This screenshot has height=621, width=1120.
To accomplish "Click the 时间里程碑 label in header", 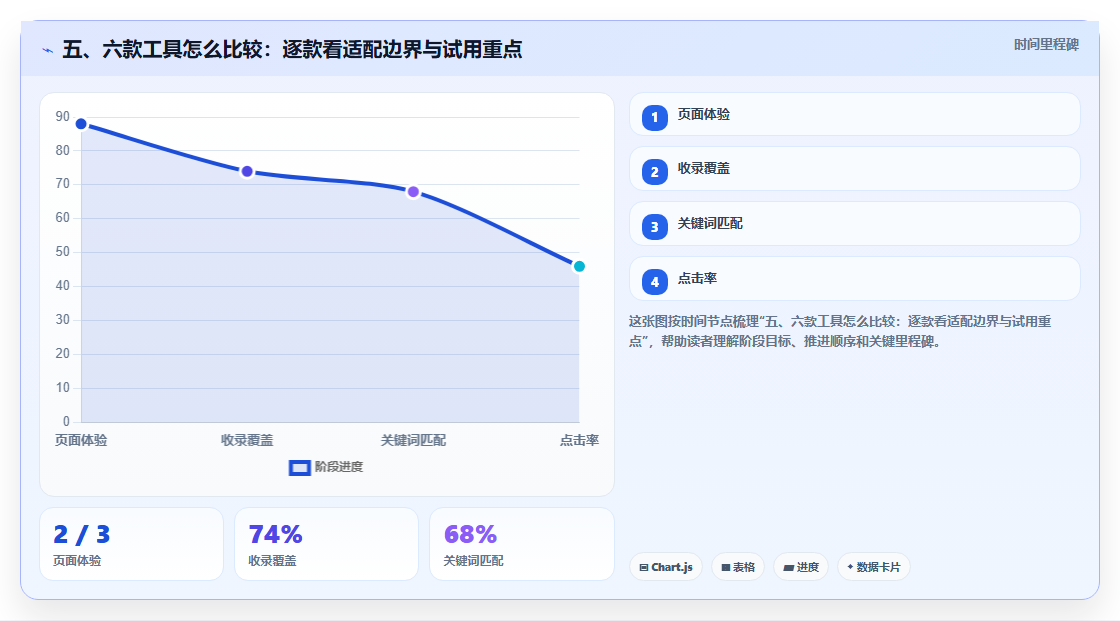I will [1046, 44].
